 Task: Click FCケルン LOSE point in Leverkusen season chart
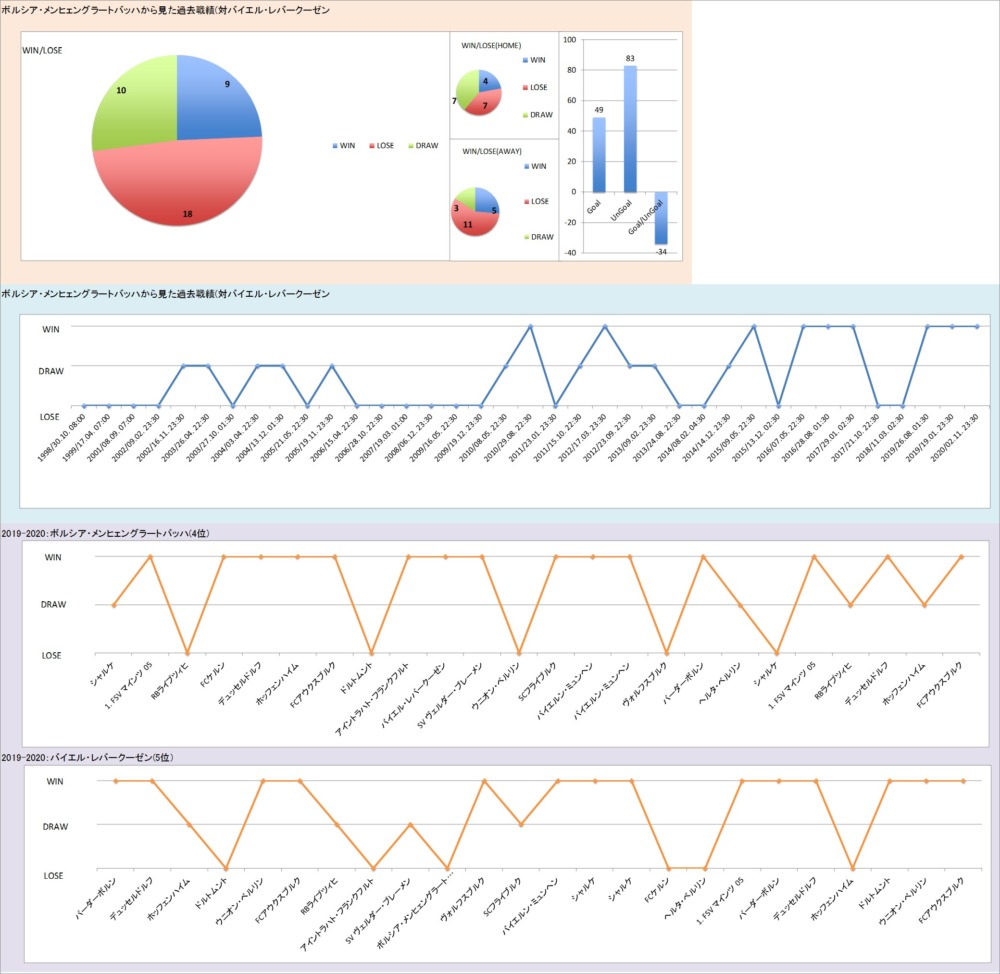click(668, 868)
